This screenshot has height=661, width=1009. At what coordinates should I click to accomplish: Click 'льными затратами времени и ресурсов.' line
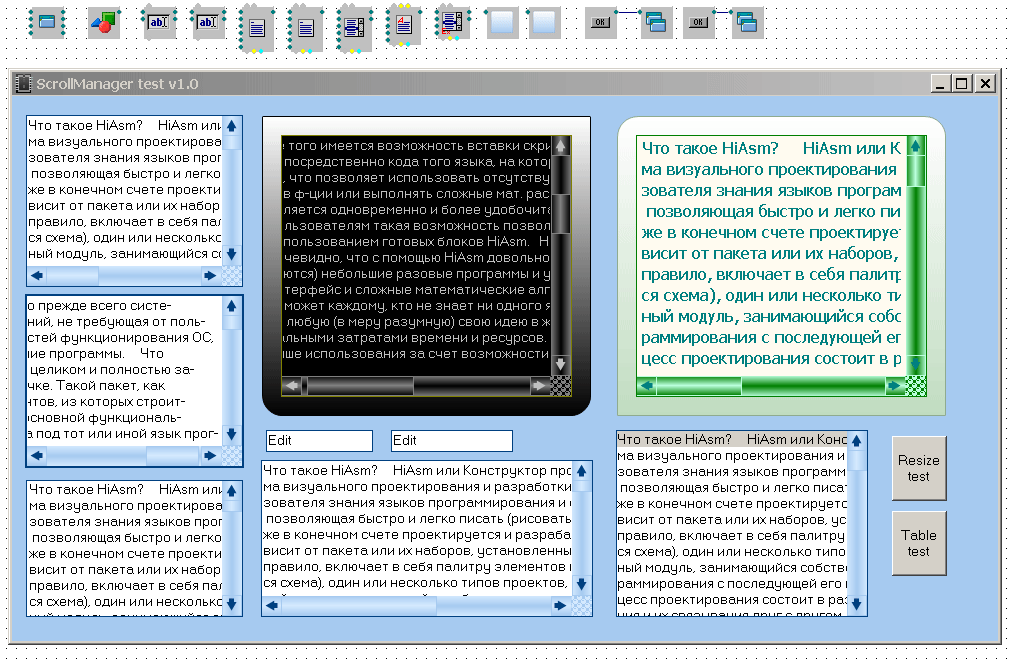click(x=415, y=337)
